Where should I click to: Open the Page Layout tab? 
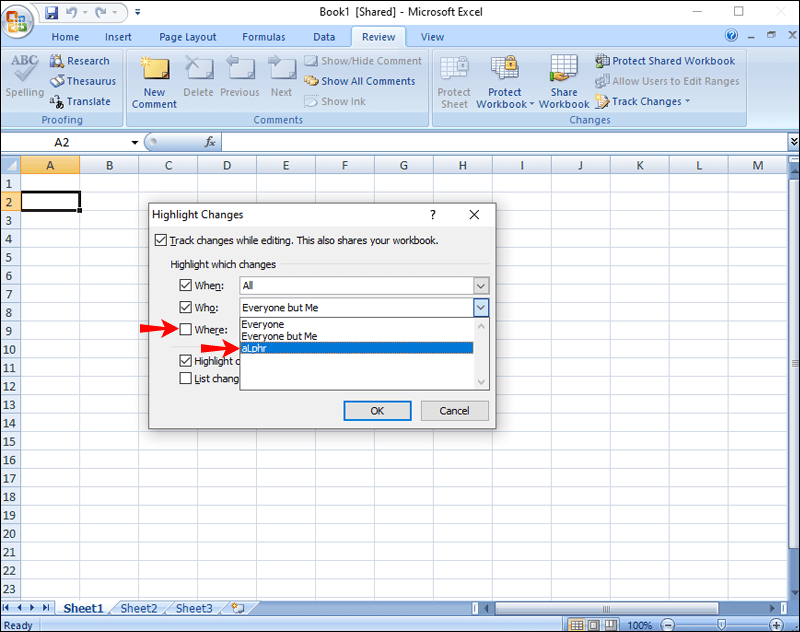(x=187, y=37)
